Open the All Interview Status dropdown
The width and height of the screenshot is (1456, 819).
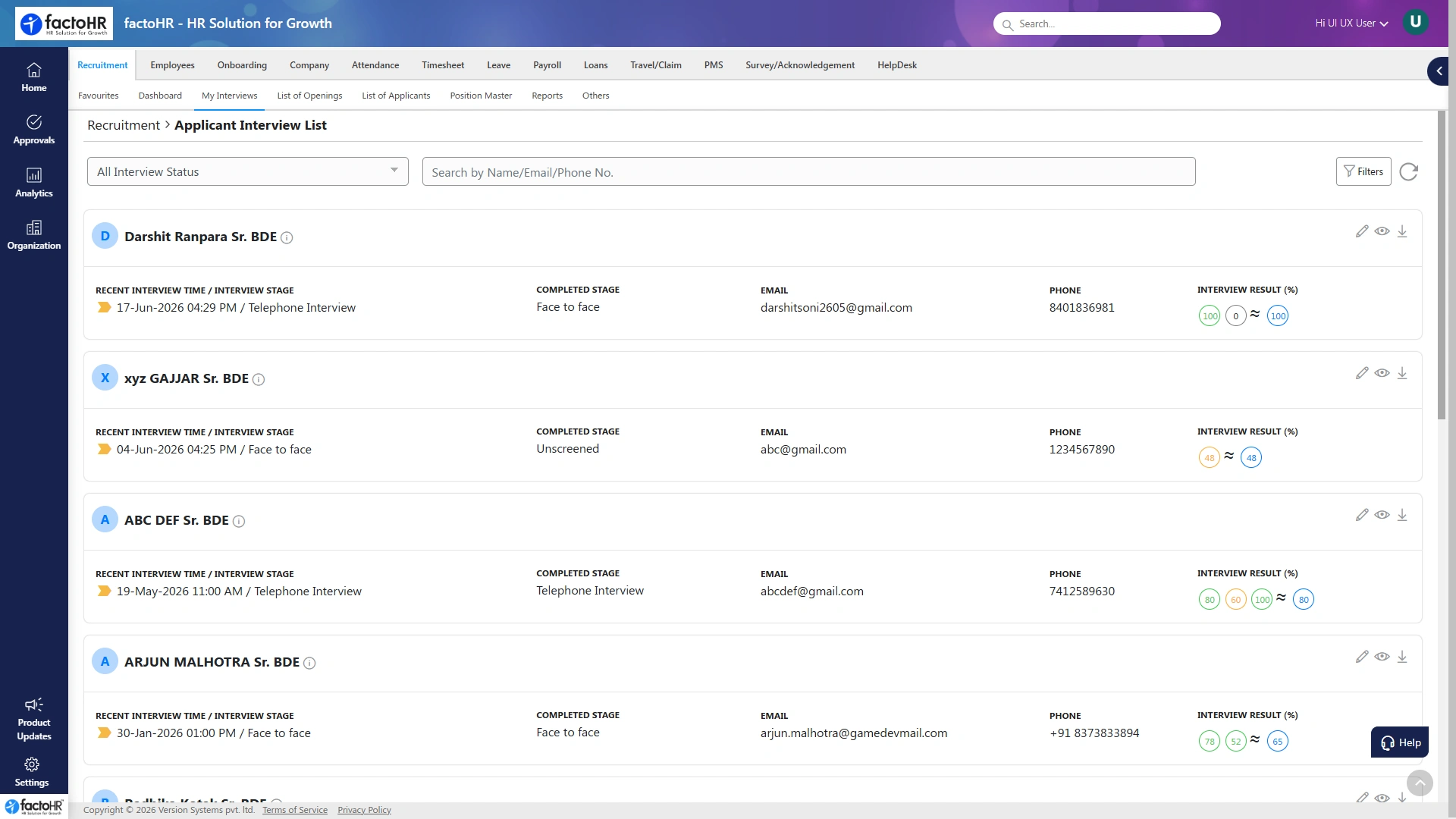[248, 171]
